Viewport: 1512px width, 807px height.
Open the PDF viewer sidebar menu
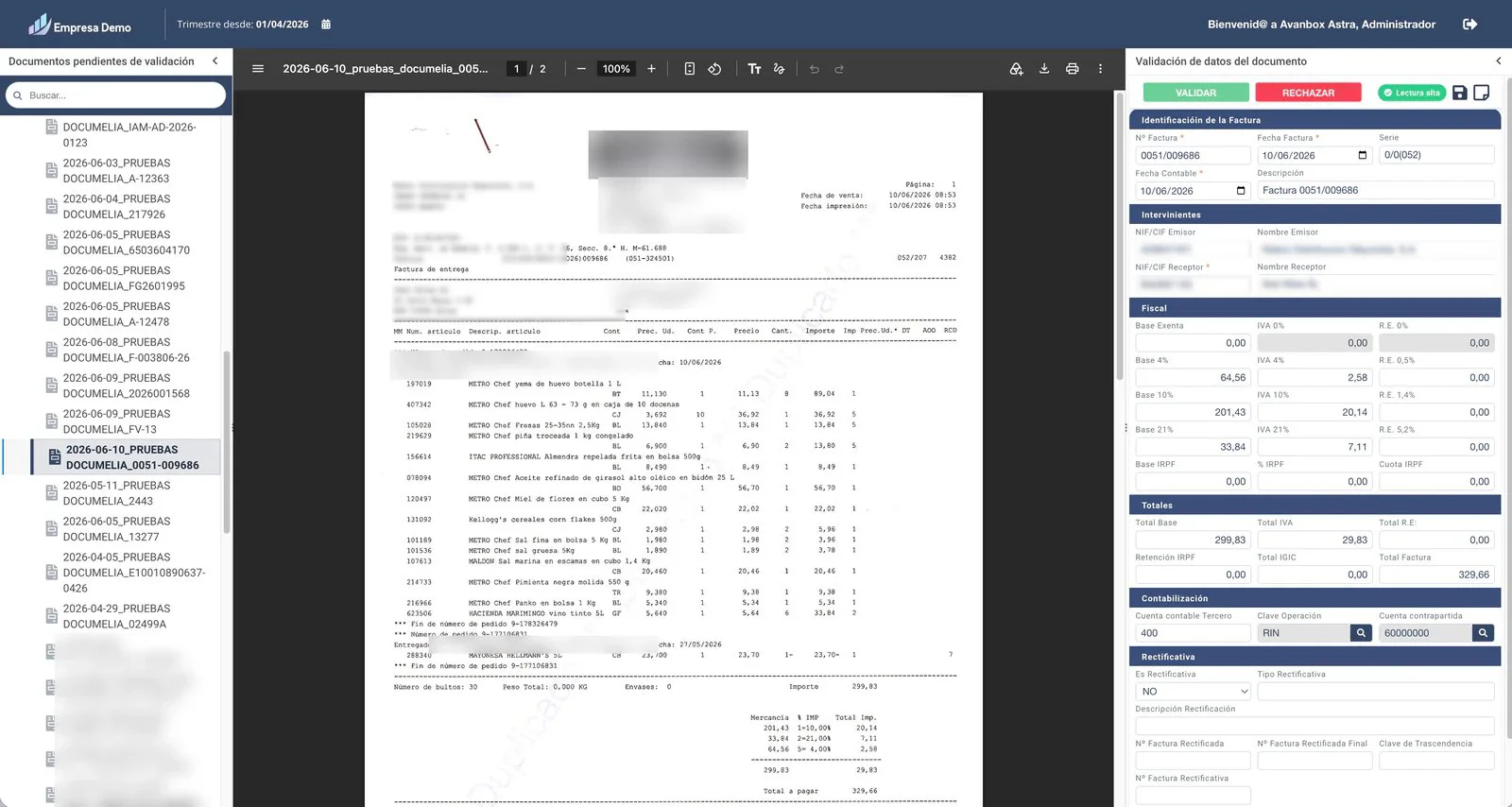point(257,69)
